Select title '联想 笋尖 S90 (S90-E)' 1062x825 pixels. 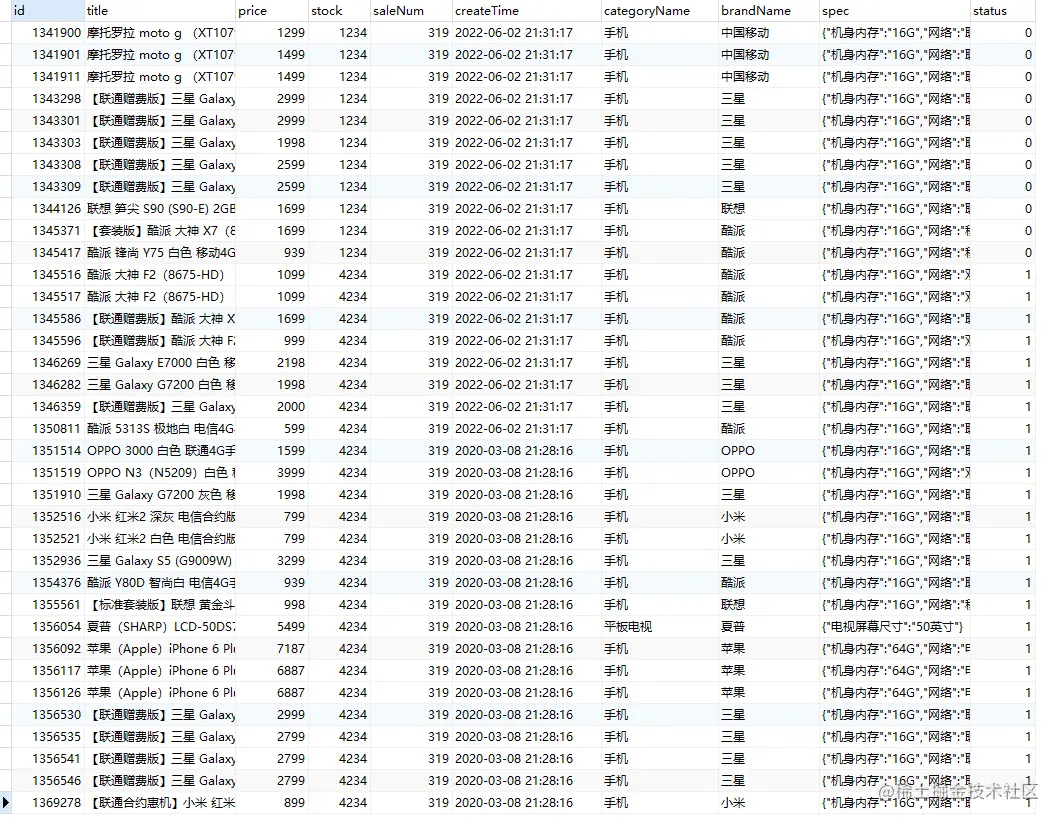161,209
